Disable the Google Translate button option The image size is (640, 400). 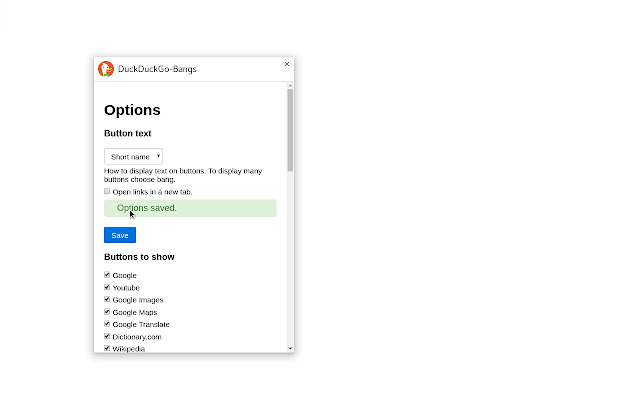107,324
